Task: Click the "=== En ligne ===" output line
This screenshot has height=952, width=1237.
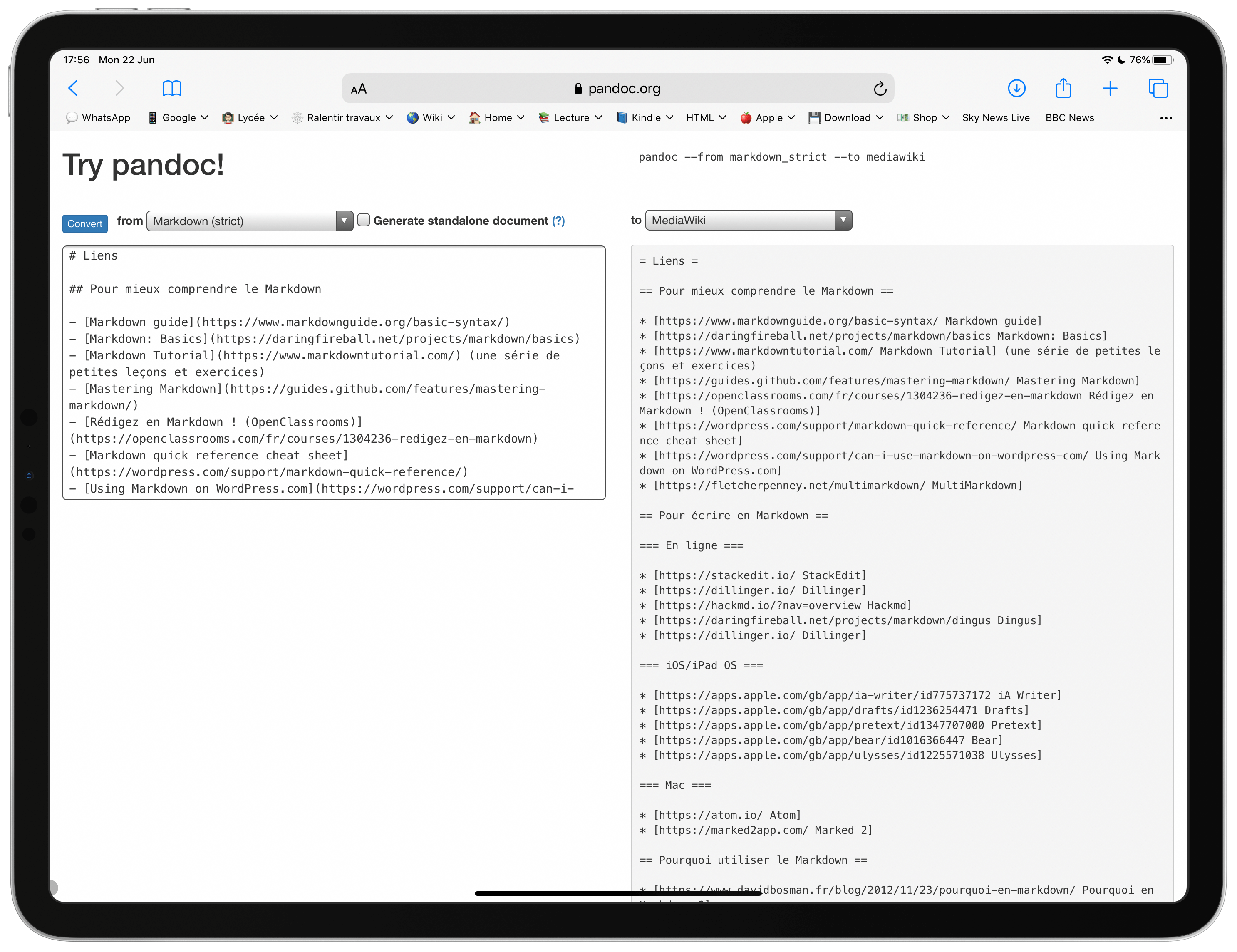Action: tap(692, 545)
